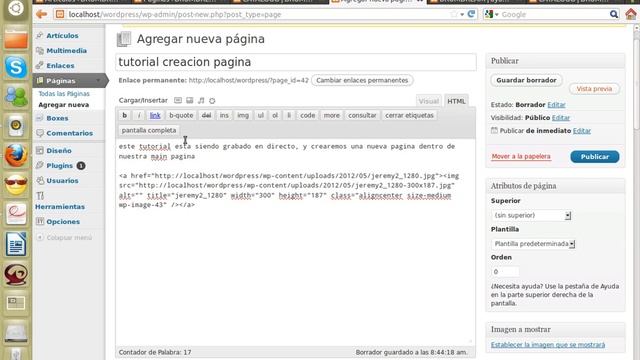Click the b bold quicktag button
The width and height of the screenshot is (640, 360).
coord(124,116)
